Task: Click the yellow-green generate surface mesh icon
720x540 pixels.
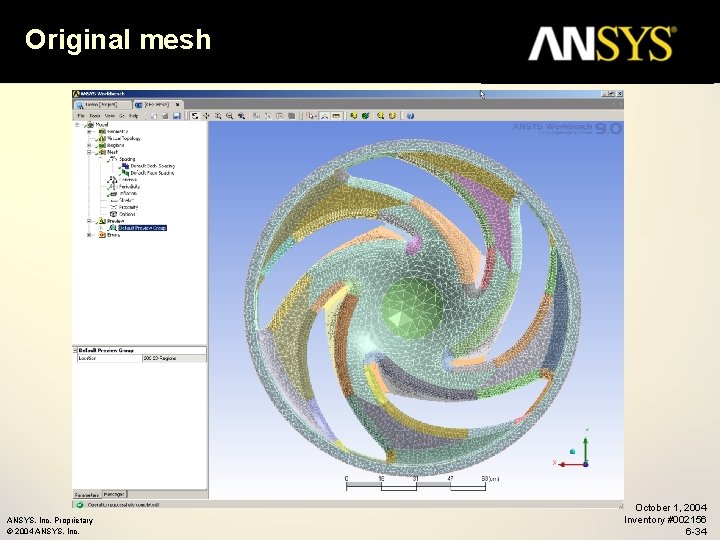Action: tap(354, 116)
